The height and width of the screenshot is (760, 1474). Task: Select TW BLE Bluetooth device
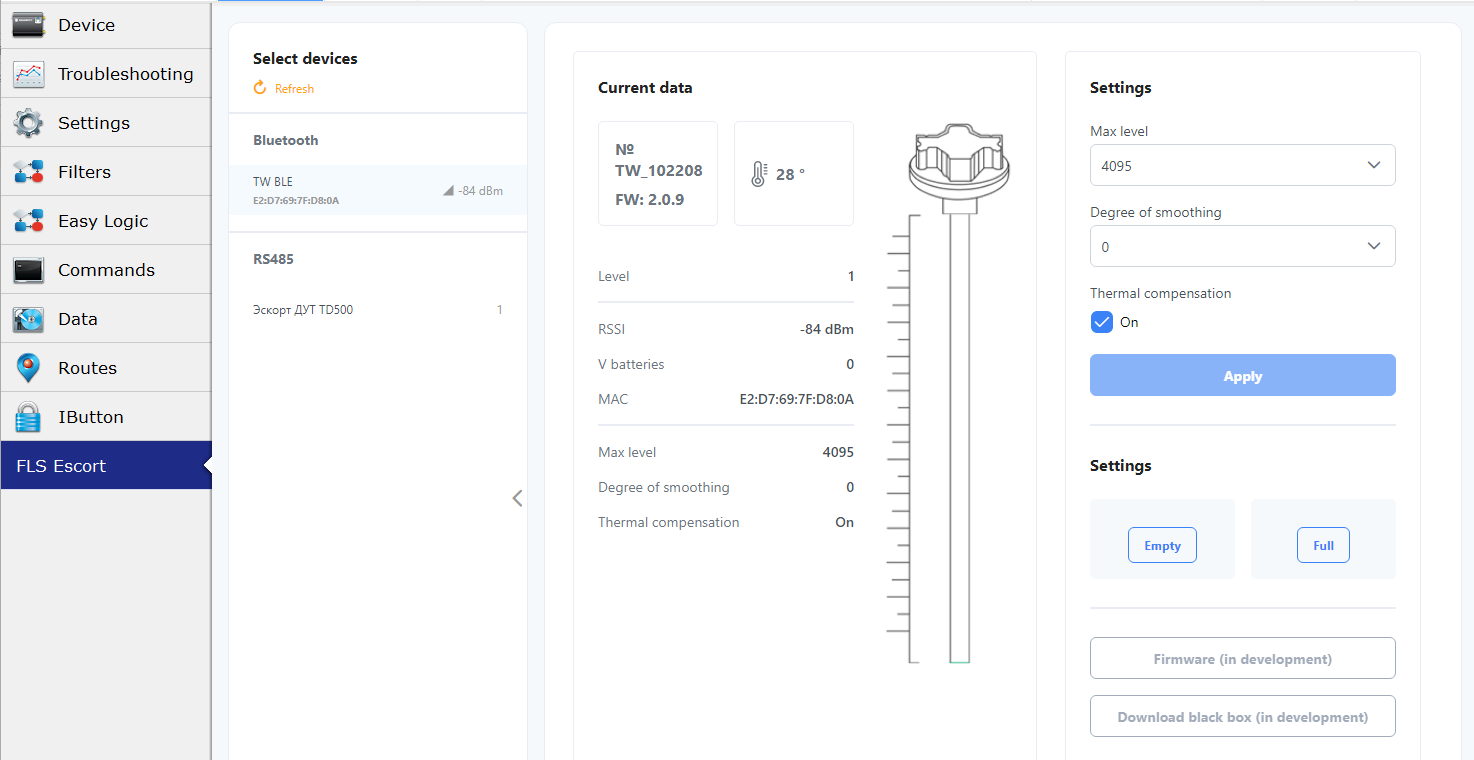377,190
